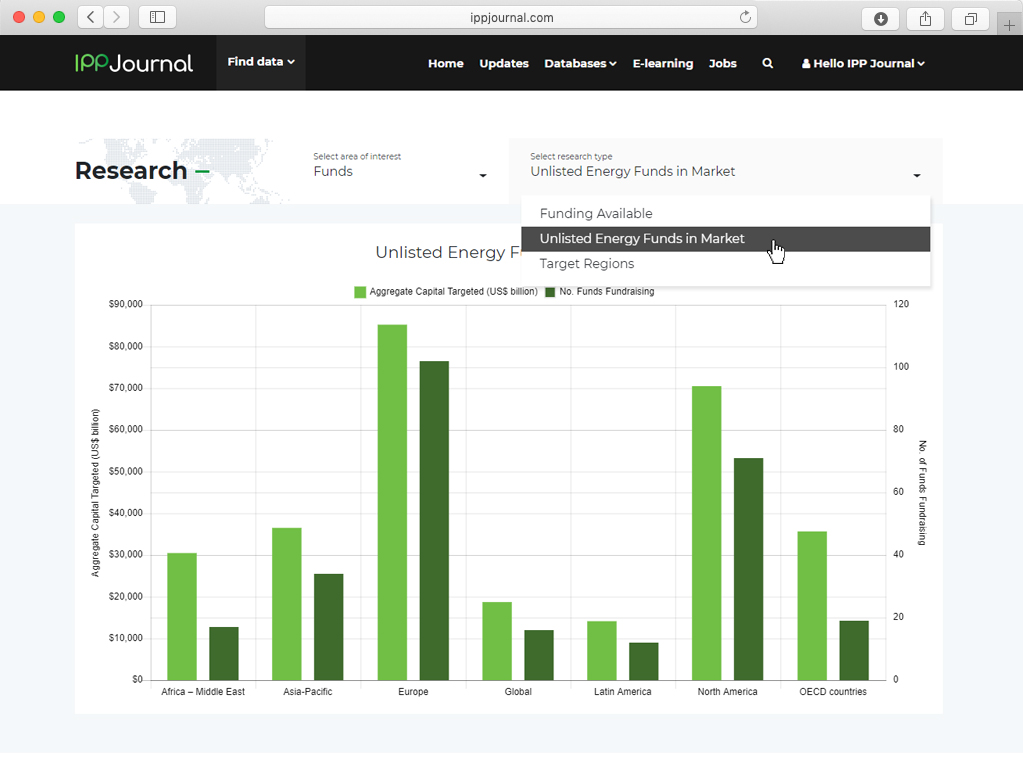Open the Select area of interest dropdown
1023x767 pixels.
point(400,172)
